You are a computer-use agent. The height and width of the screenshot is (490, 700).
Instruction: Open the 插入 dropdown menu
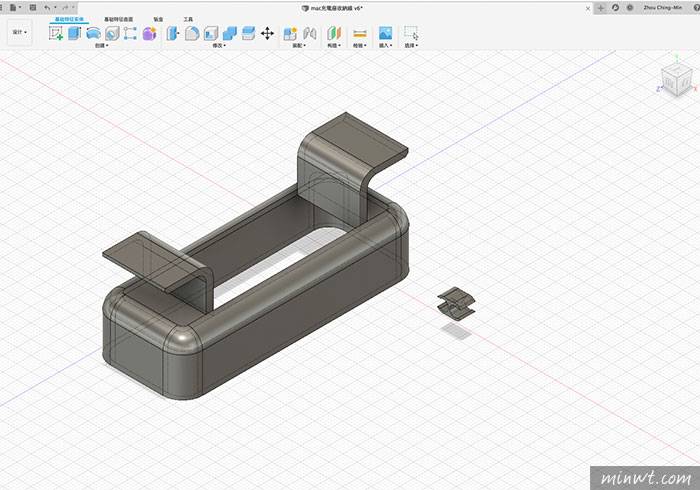385,45
